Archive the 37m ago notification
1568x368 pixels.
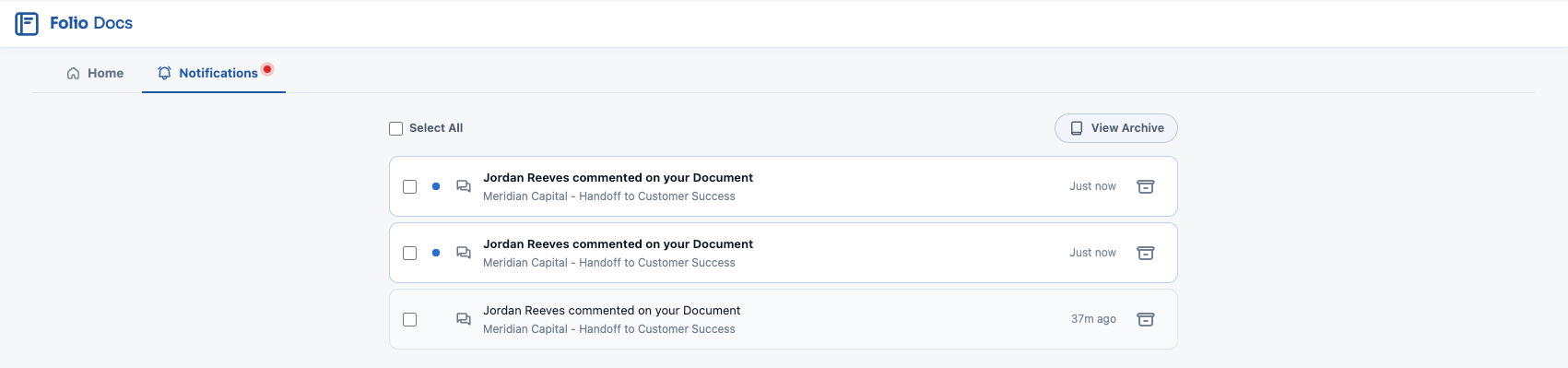pos(1146,319)
